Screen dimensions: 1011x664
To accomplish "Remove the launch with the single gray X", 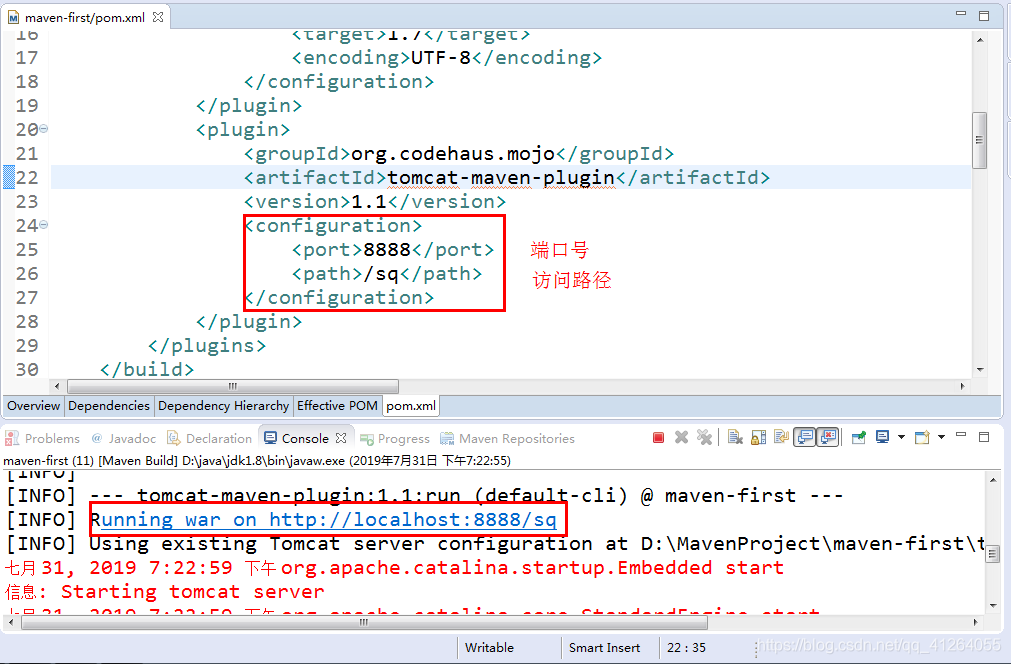I will (x=682, y=438).
